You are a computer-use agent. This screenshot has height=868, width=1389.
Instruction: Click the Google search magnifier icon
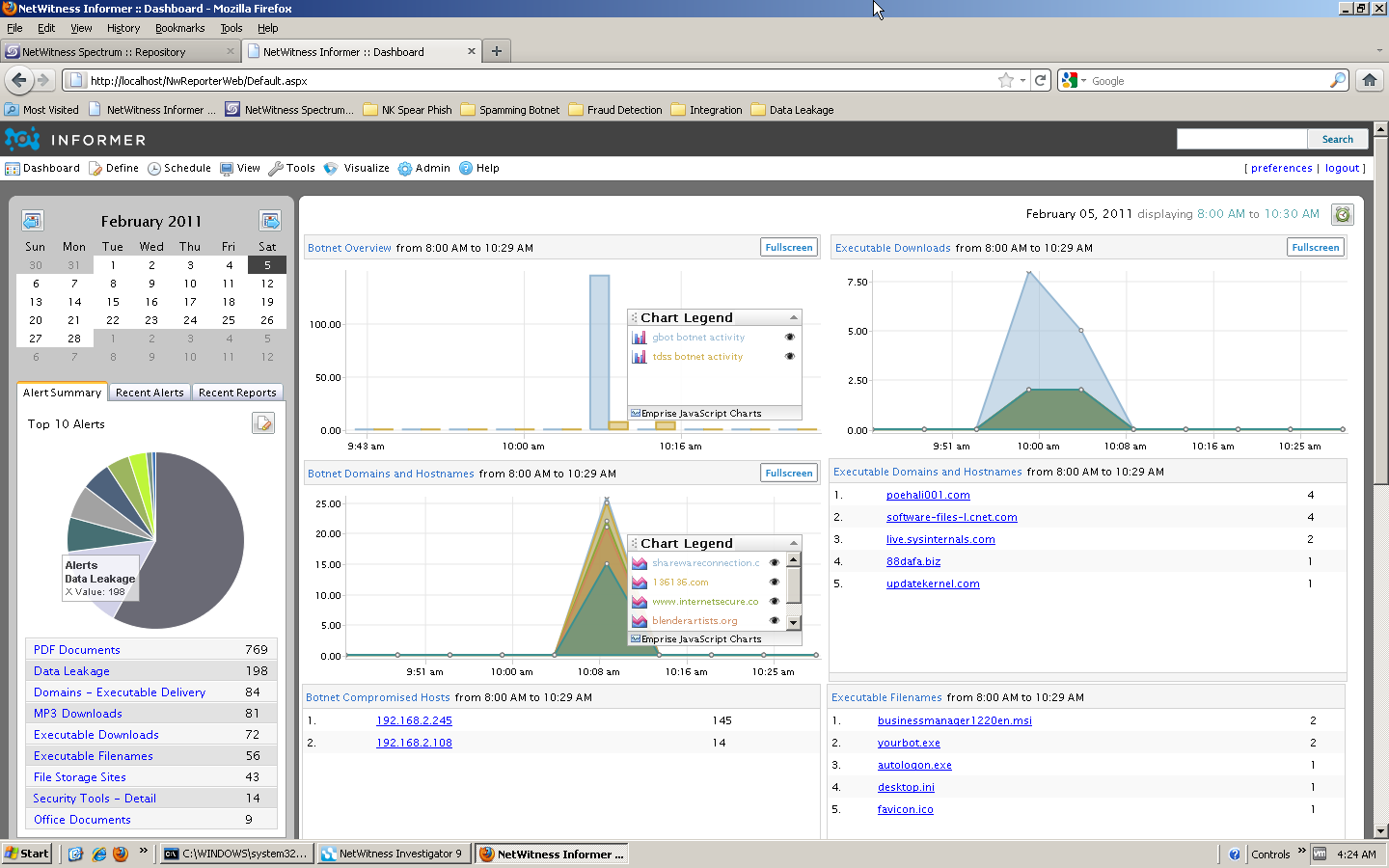click(1337, 80)
